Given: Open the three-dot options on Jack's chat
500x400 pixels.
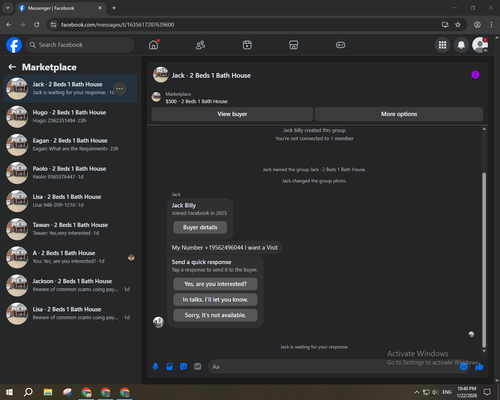Looking at the screenshot, I should [119, 89].
